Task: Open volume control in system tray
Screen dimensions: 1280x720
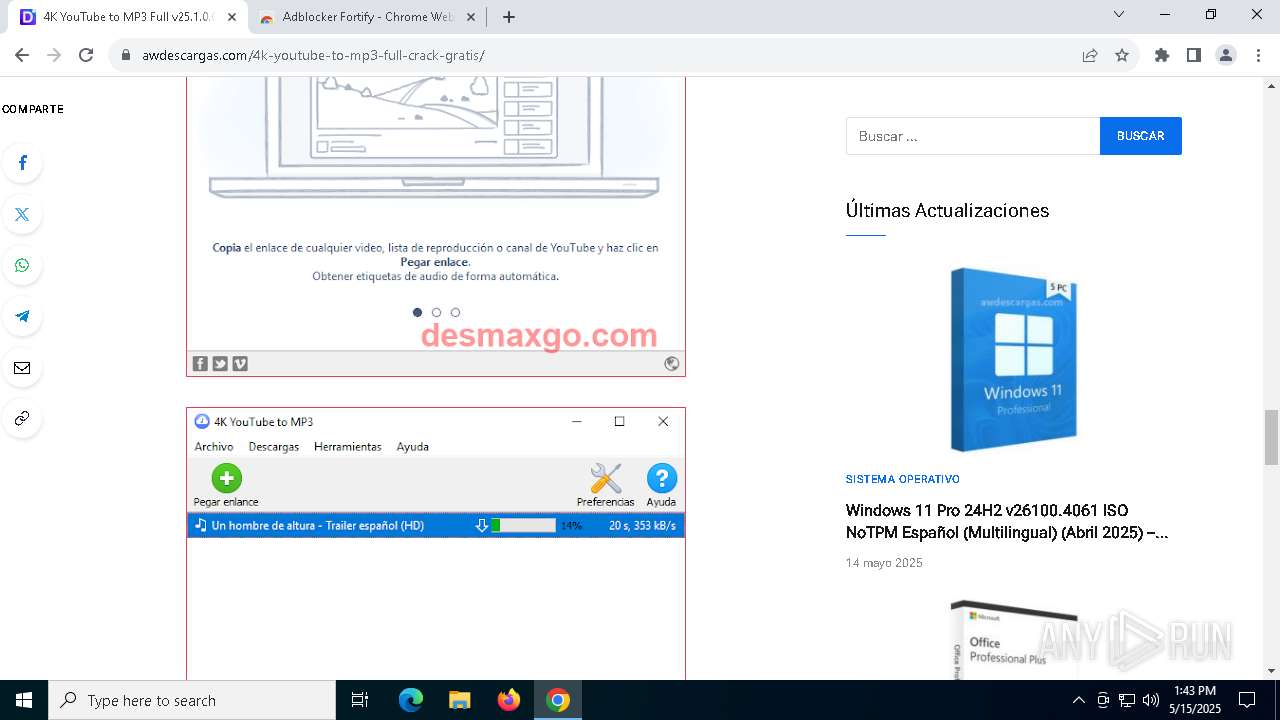Action: pyautogui.click(x=1150, y=700)
